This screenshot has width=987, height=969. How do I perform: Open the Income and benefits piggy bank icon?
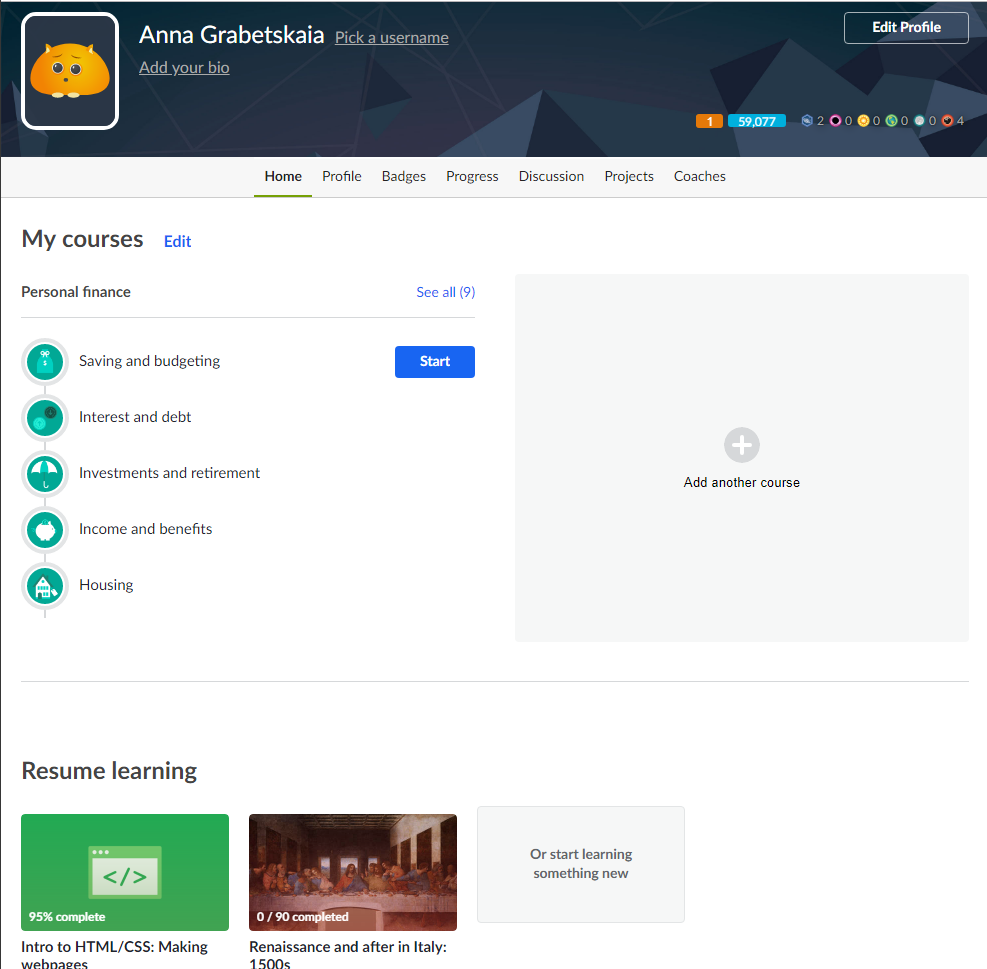point(45,530)
